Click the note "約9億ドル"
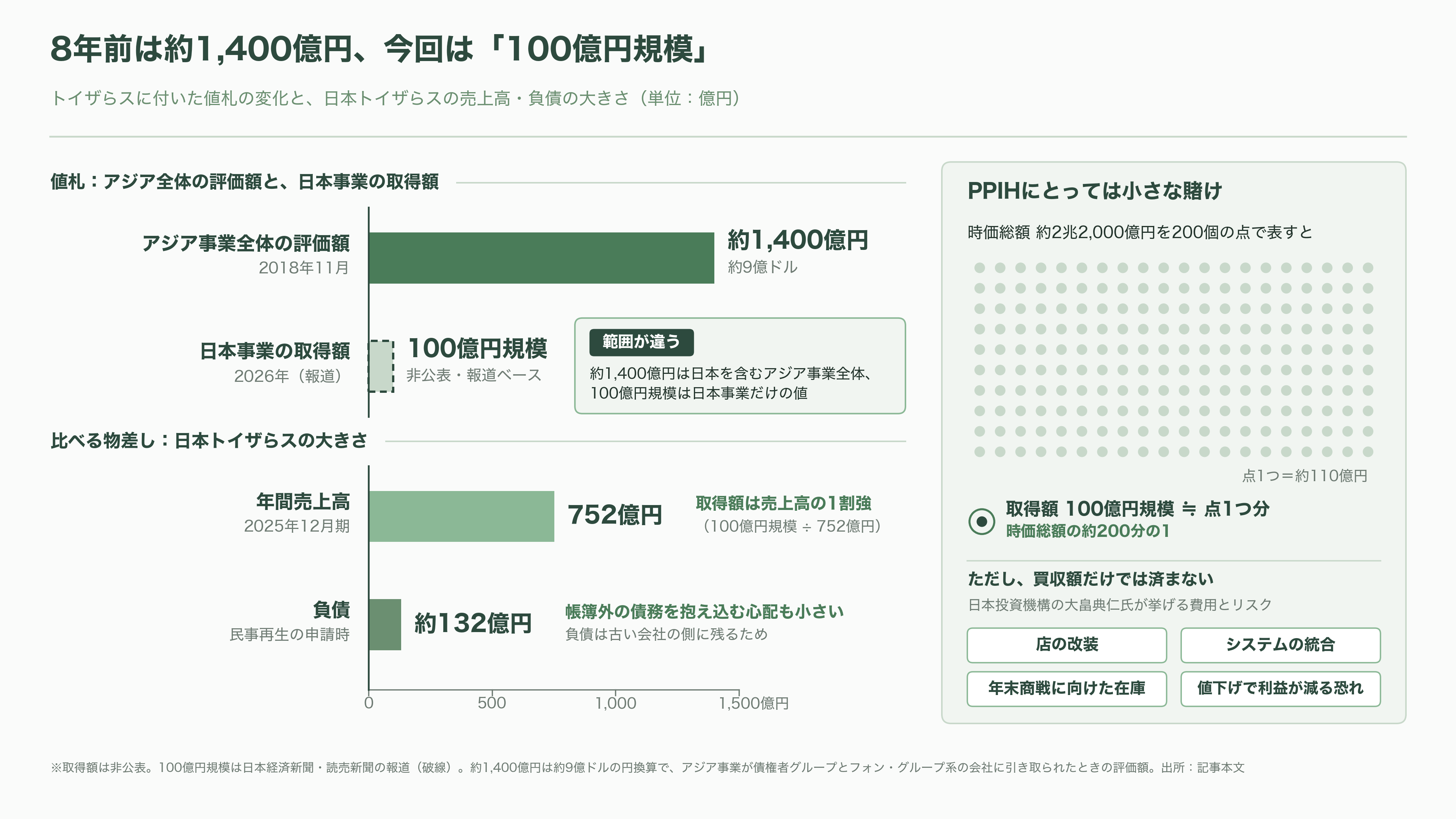The width and height of the screenshot is (1456, 819). pos(763,267)
